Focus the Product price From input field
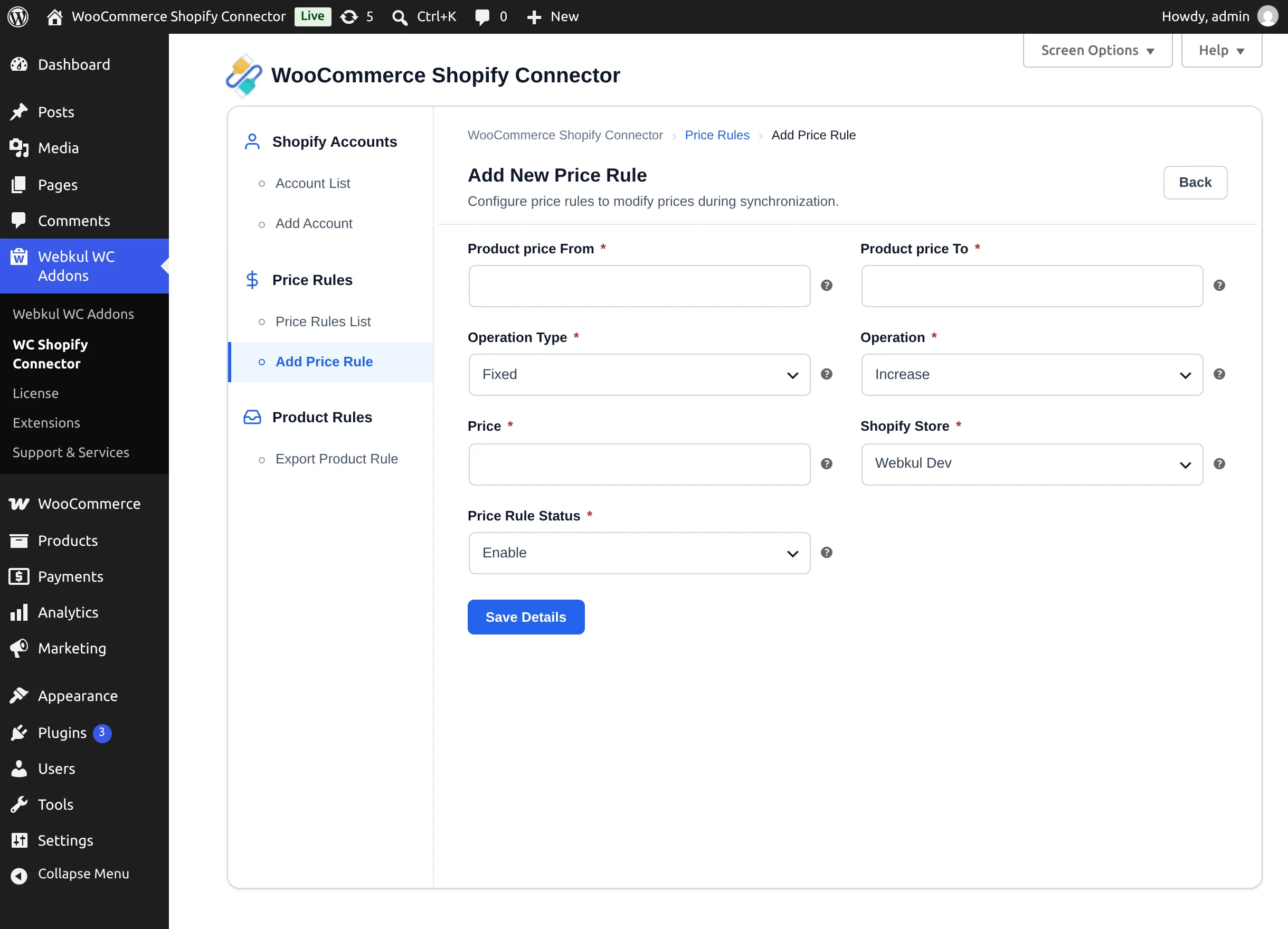 [x=639, y=286]
